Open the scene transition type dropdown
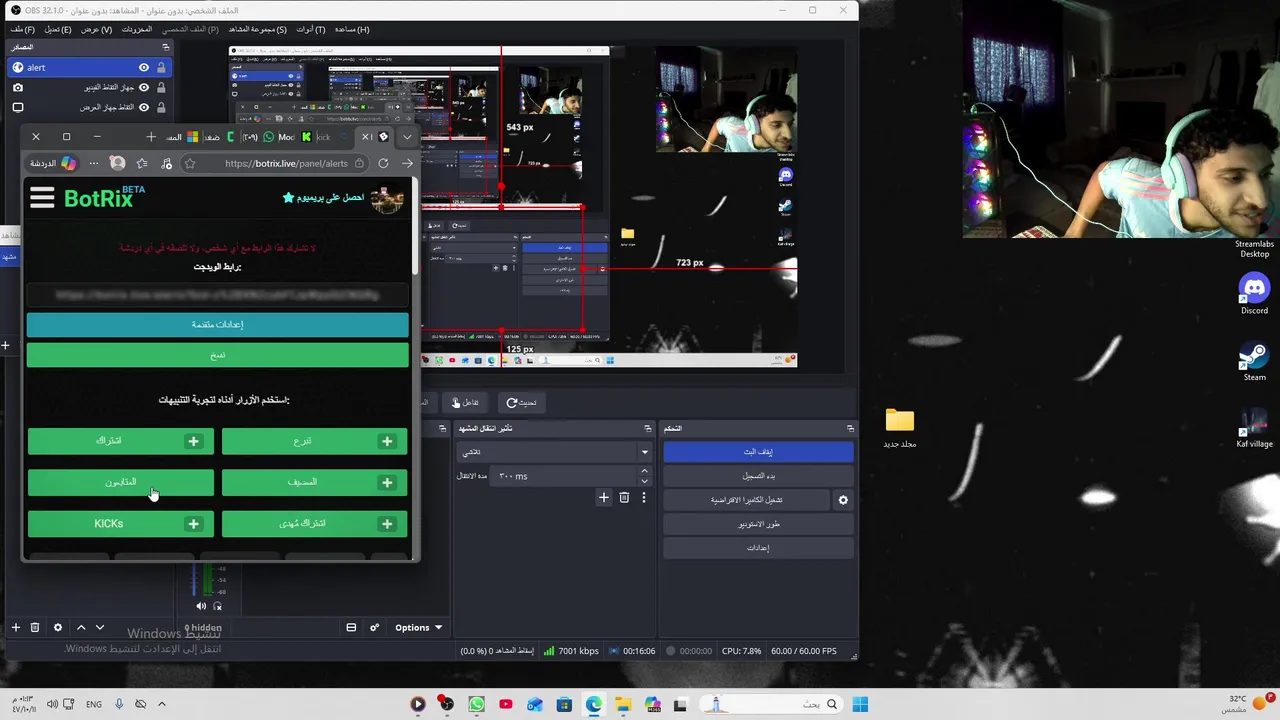Viewport: 1280px width, 720px height. click(555, 452)
